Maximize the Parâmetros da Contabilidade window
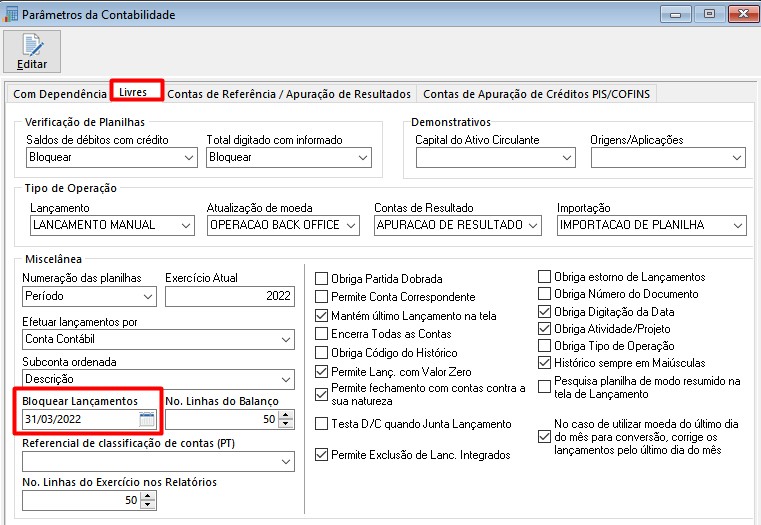The height and width of the screenshot is (525, 761). (x=709, y=14)
